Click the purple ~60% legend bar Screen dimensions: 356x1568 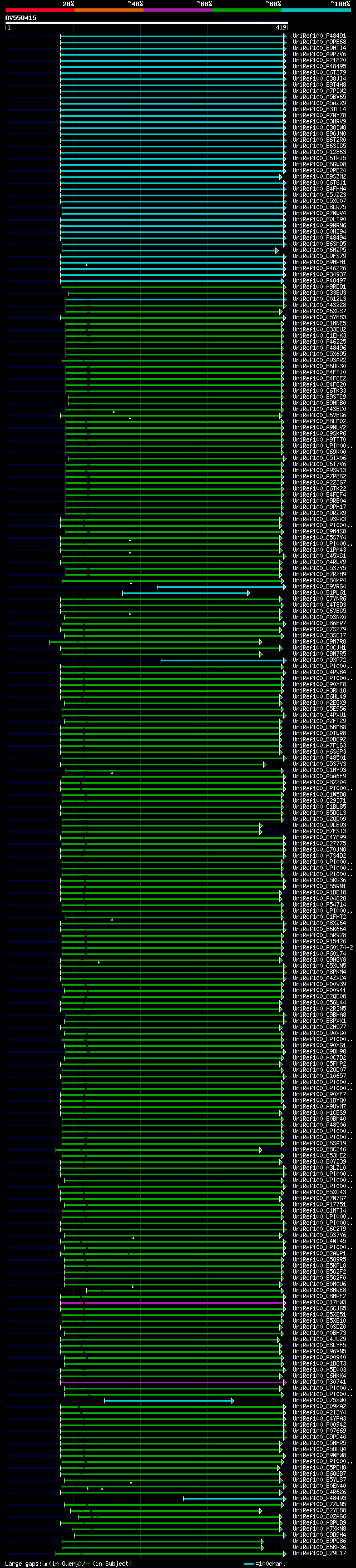click(x=179, y=10)
